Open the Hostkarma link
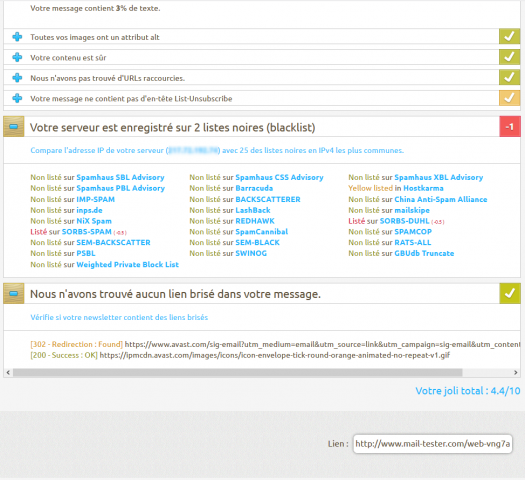 [423, 188]
